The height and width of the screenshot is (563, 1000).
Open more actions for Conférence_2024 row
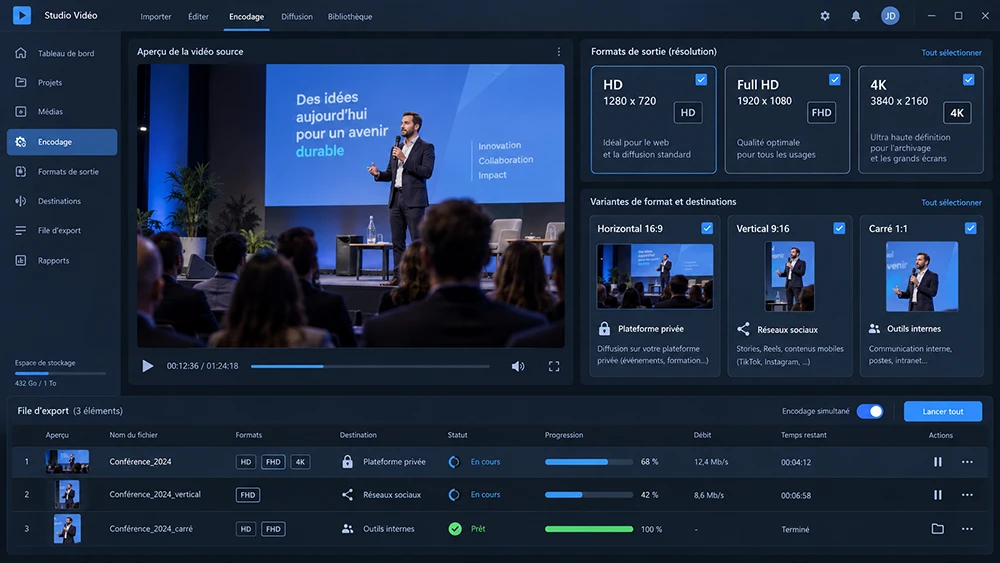coord(967,462)
